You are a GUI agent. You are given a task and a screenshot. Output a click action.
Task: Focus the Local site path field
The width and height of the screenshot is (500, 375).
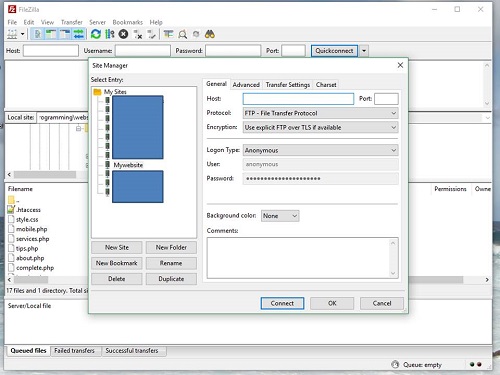click(x=63, y=118)
